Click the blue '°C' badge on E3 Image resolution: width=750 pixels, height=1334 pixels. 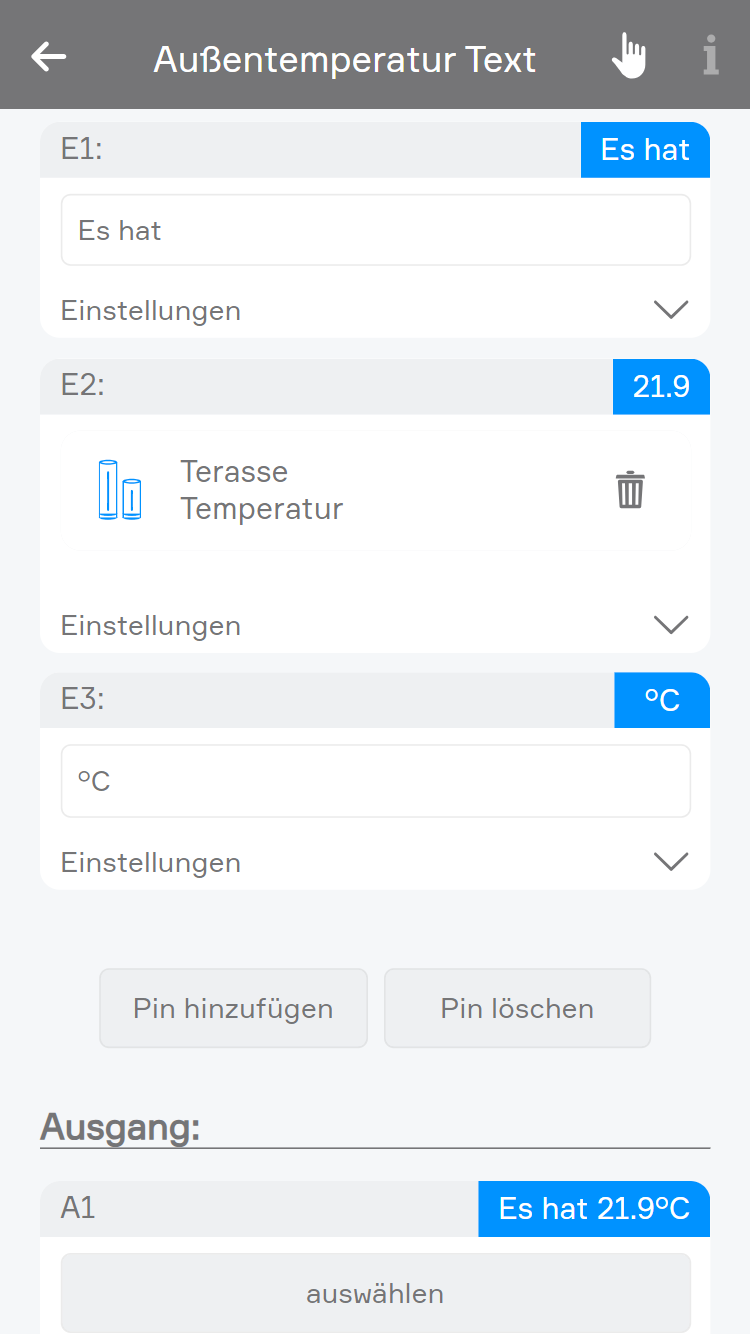tap(662, 700)
